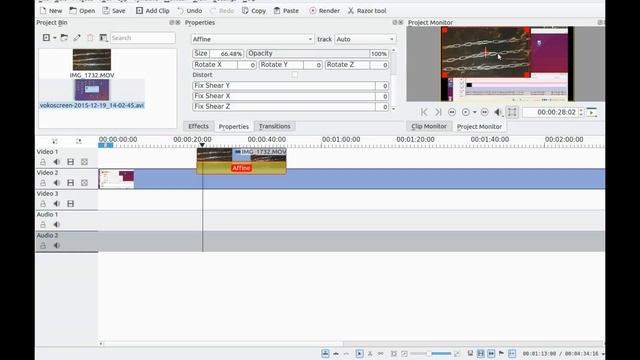
Task: Click the delete clip trash icon
Action: point(90,38)
